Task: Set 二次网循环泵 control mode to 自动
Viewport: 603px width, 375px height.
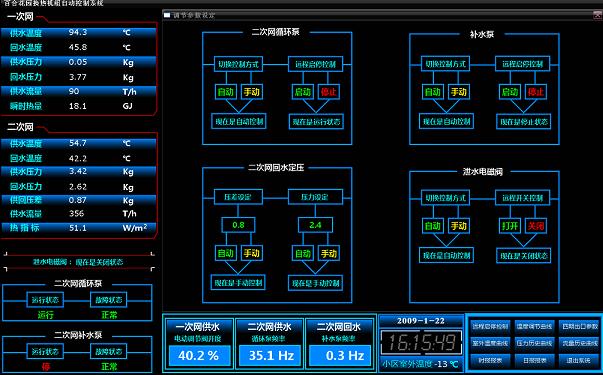Action: pyautogui.click(x=225, y=92)
